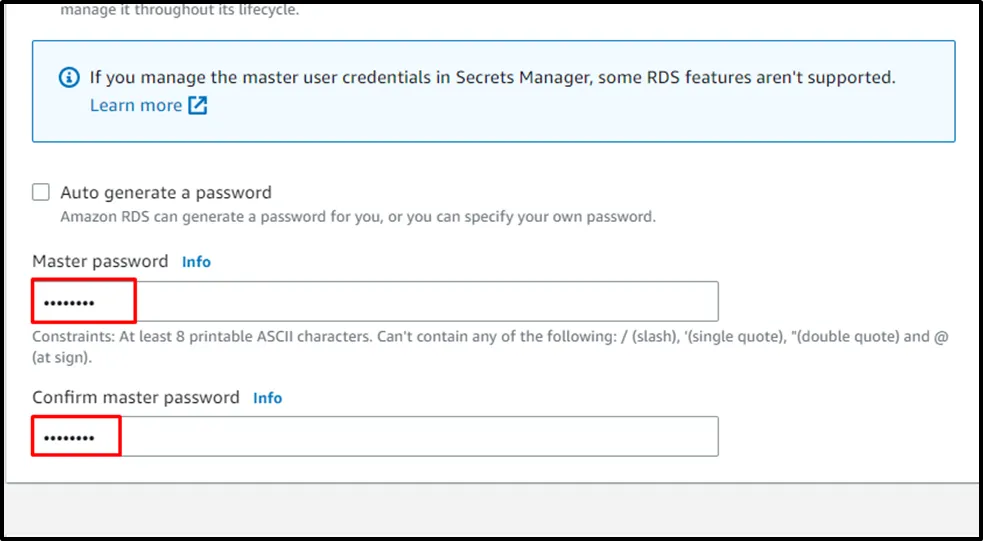Click the empty gray area below the form
This screenshot has height=541, width=983.
[x=490, y=510]
